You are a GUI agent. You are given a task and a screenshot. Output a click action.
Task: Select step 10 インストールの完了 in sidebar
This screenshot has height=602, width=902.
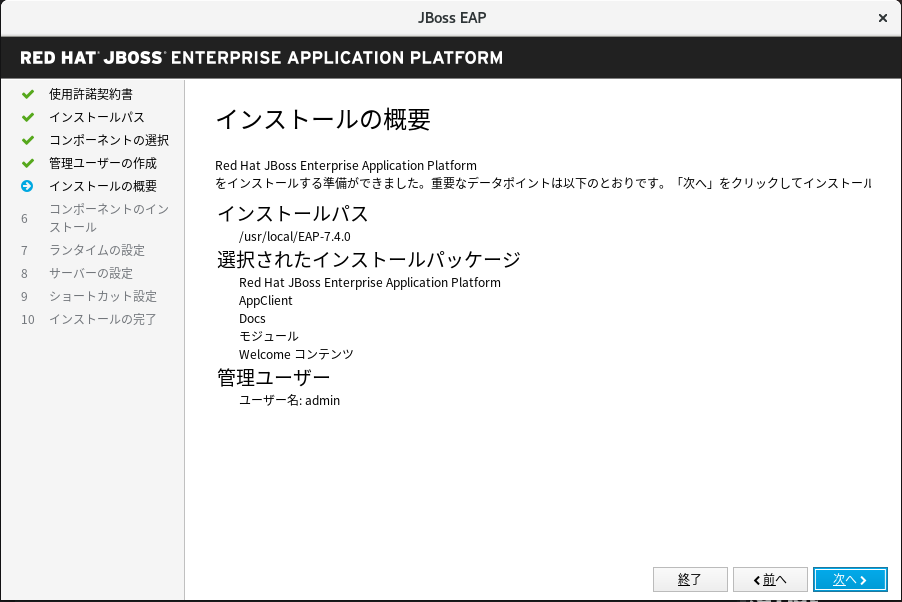click(x=103, y=319)
